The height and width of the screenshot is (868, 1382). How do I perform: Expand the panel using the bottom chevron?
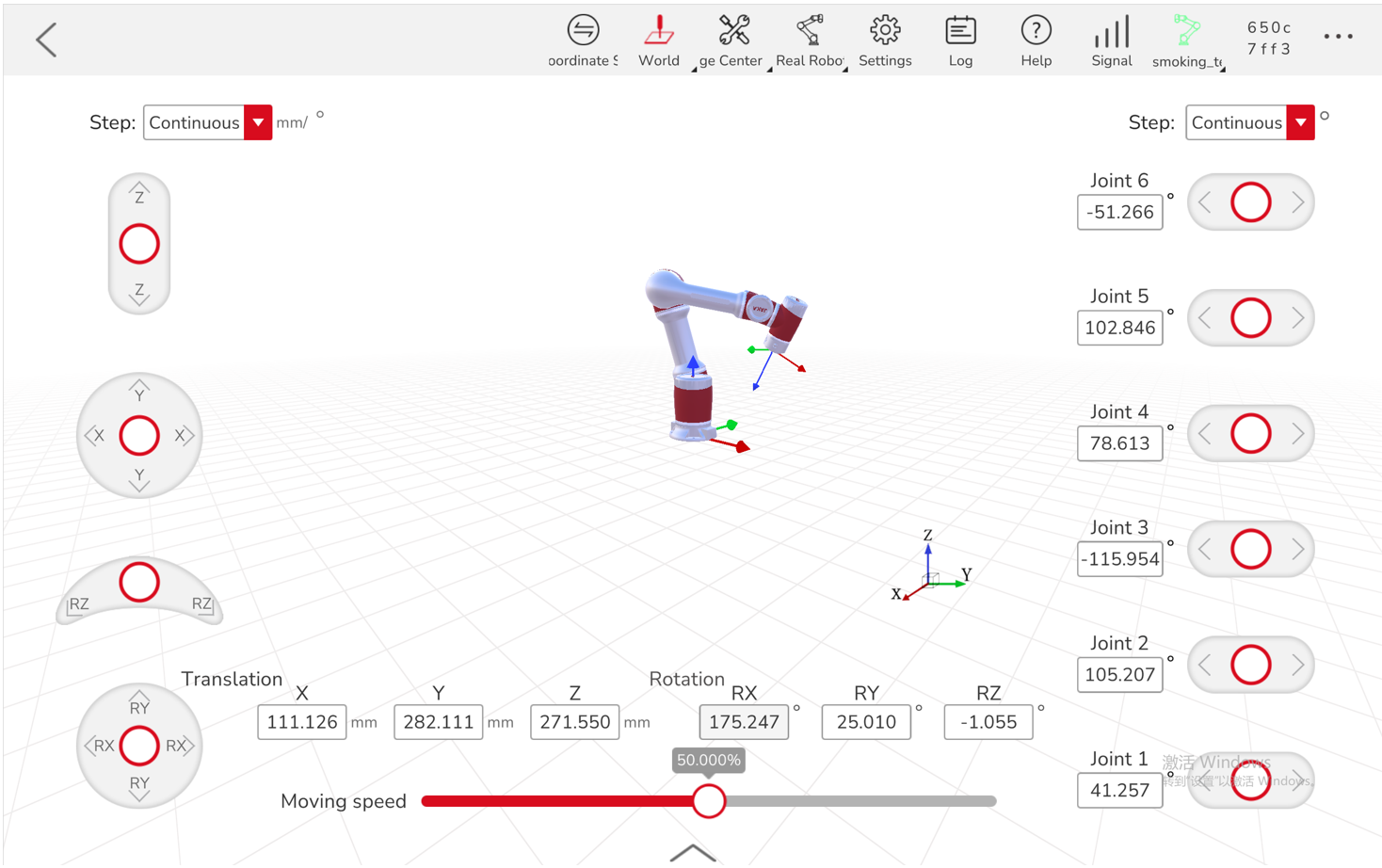(692, 852)
